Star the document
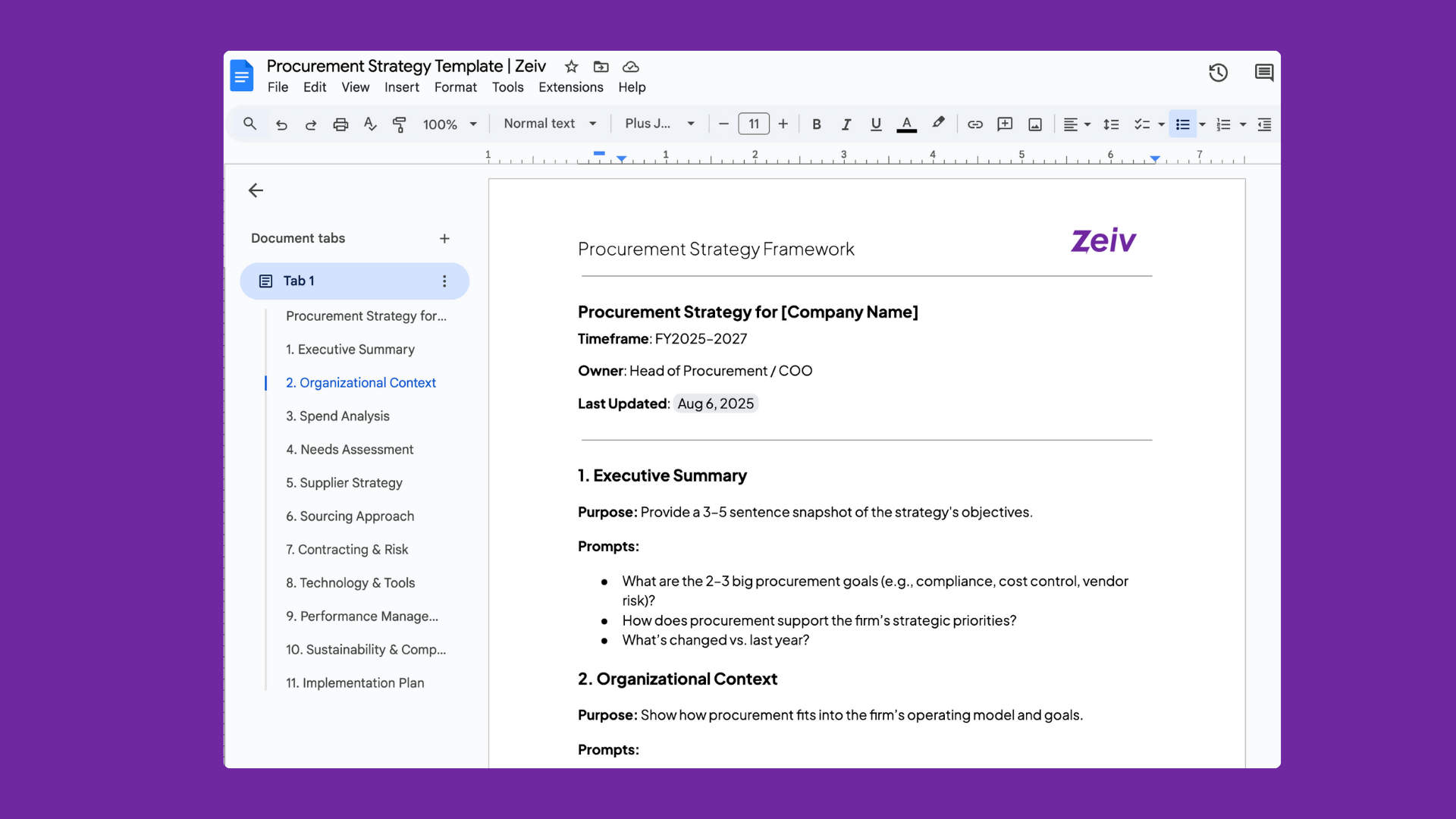This screenshot has height=819, width=1456. [x=571, y=67]
